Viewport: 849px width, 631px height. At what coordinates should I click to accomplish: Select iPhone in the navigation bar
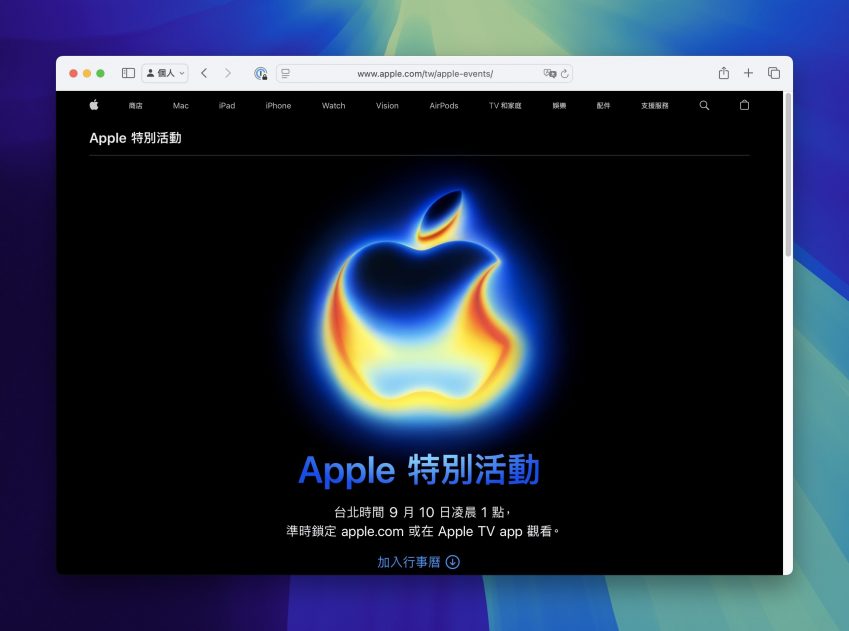coord(278,105)
